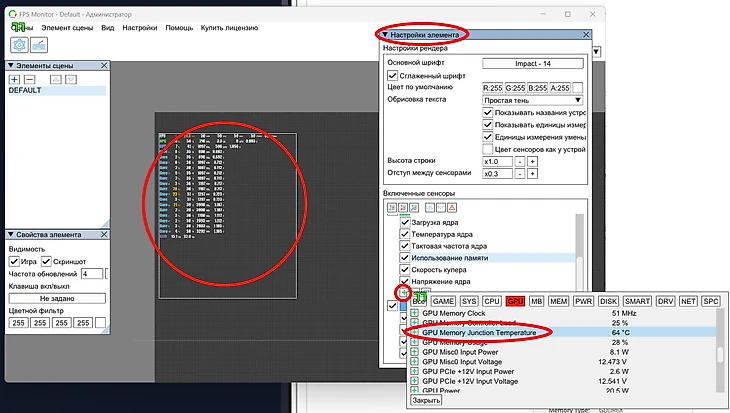Switch to the CPU sensor tab
Screen dimensions: 730x413
492,301
